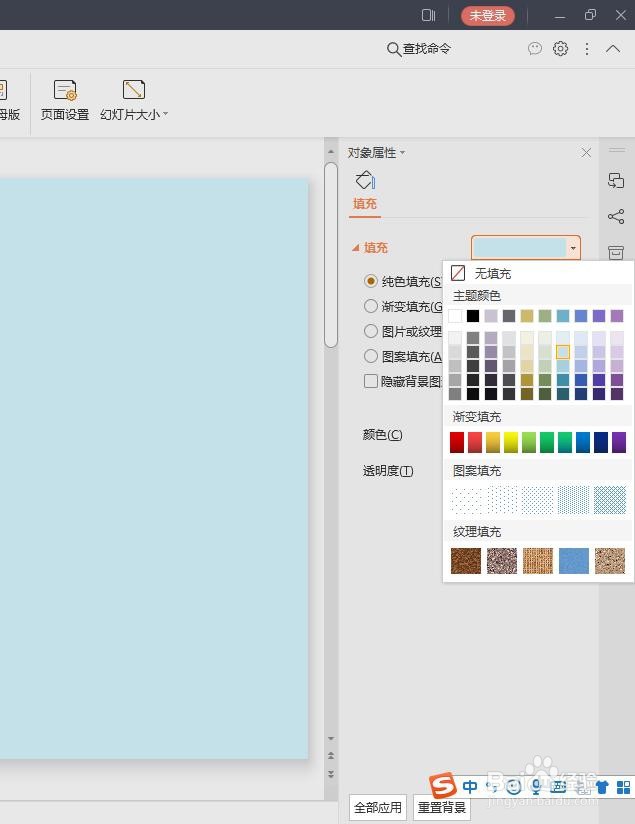Choose the dark navy gradient fill swatch
635x824 pixels.
(x=601, y=442)
